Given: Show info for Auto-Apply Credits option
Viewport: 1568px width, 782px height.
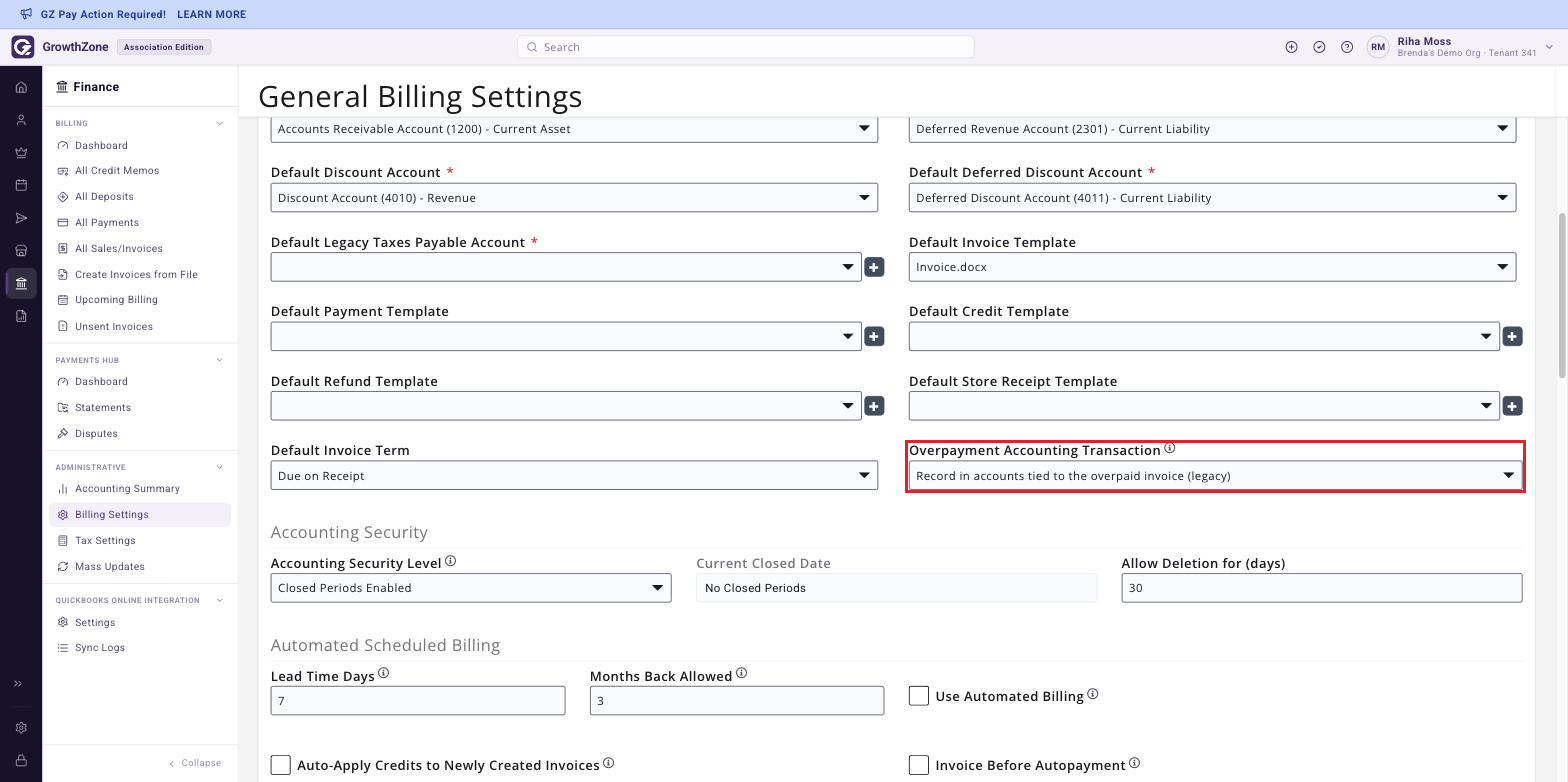Looking at the screenshot, I should tap(608, 763).
